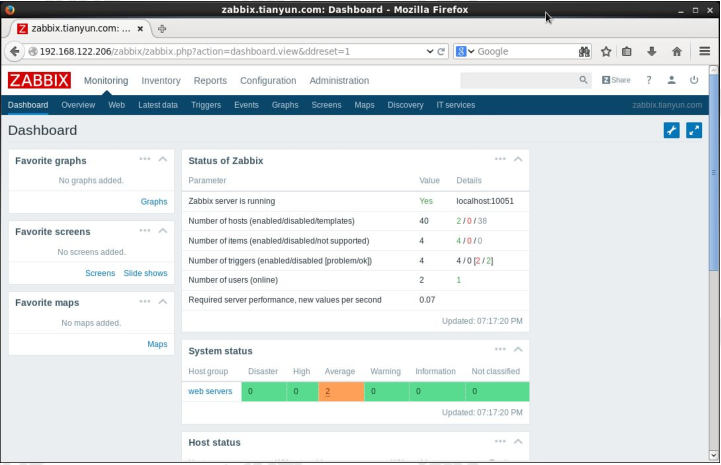Open Zabbix help question mark

649,80
